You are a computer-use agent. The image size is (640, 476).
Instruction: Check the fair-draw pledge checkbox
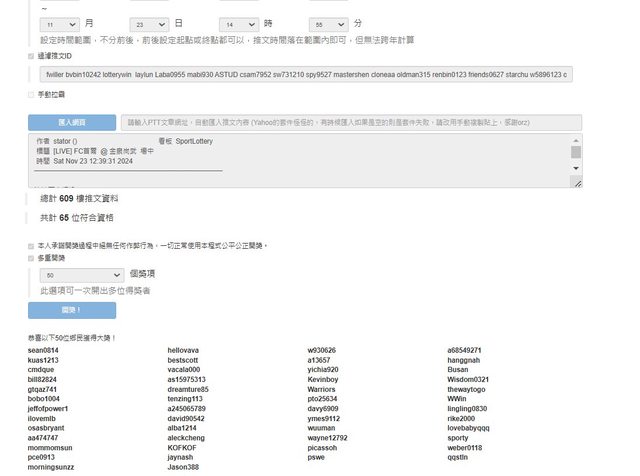tap(31, 244)
